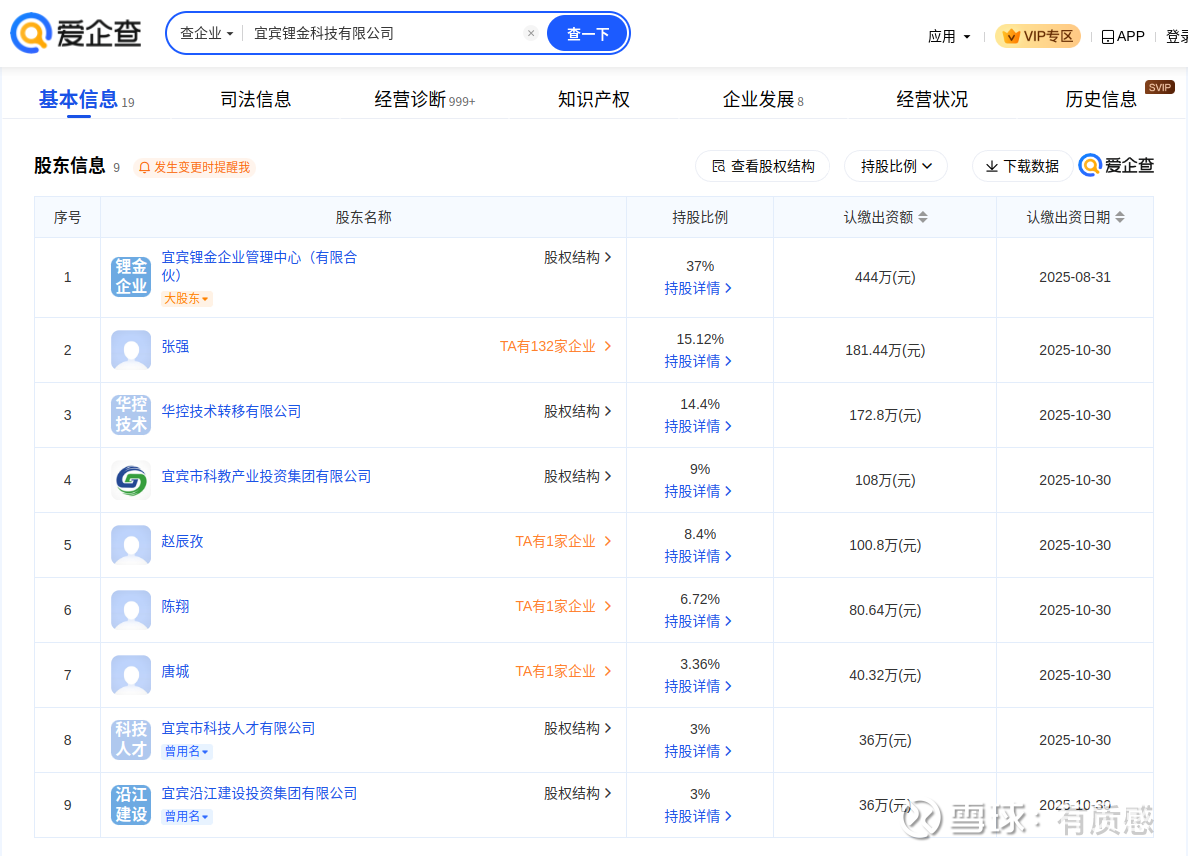
Task: Sort by 认缴出资日期 column arrows
Action: coord(1120,217)
